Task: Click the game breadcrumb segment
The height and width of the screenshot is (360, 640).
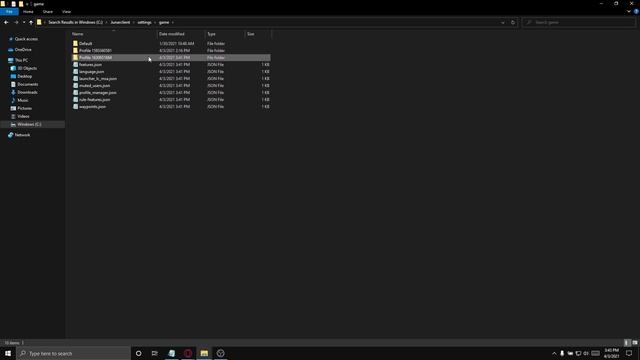Action: click(164, 22)
